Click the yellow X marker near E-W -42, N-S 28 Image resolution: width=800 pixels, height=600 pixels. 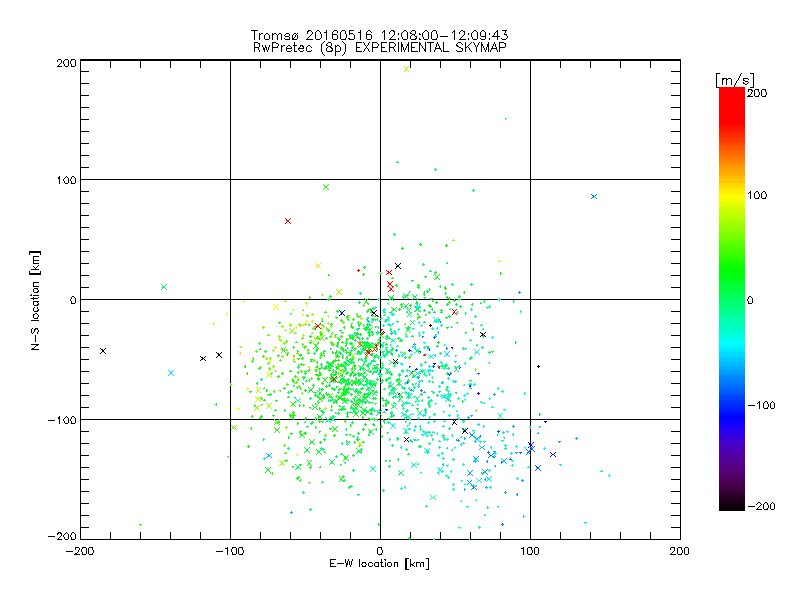(318, 266)
